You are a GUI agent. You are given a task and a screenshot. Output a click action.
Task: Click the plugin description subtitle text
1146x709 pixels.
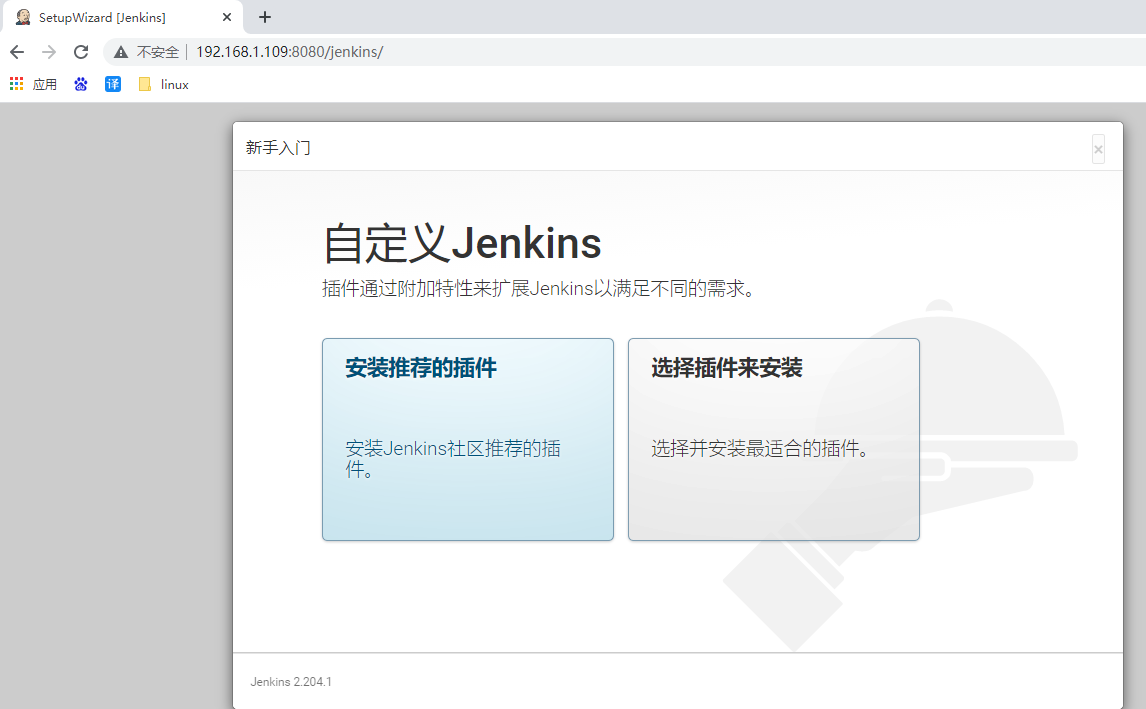tap(539, 289)
